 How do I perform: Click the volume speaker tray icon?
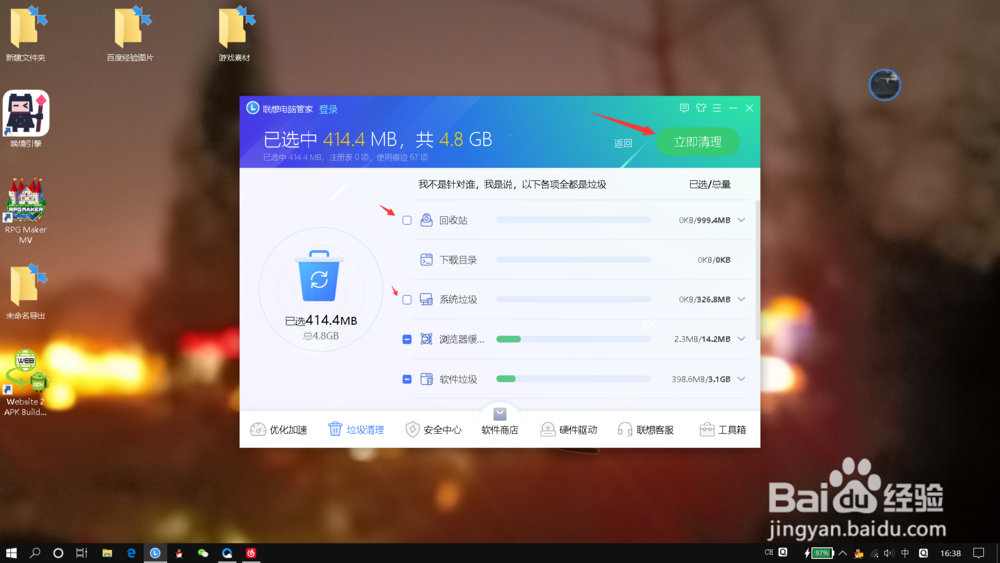pyautogui.click(x=889, y=553)
